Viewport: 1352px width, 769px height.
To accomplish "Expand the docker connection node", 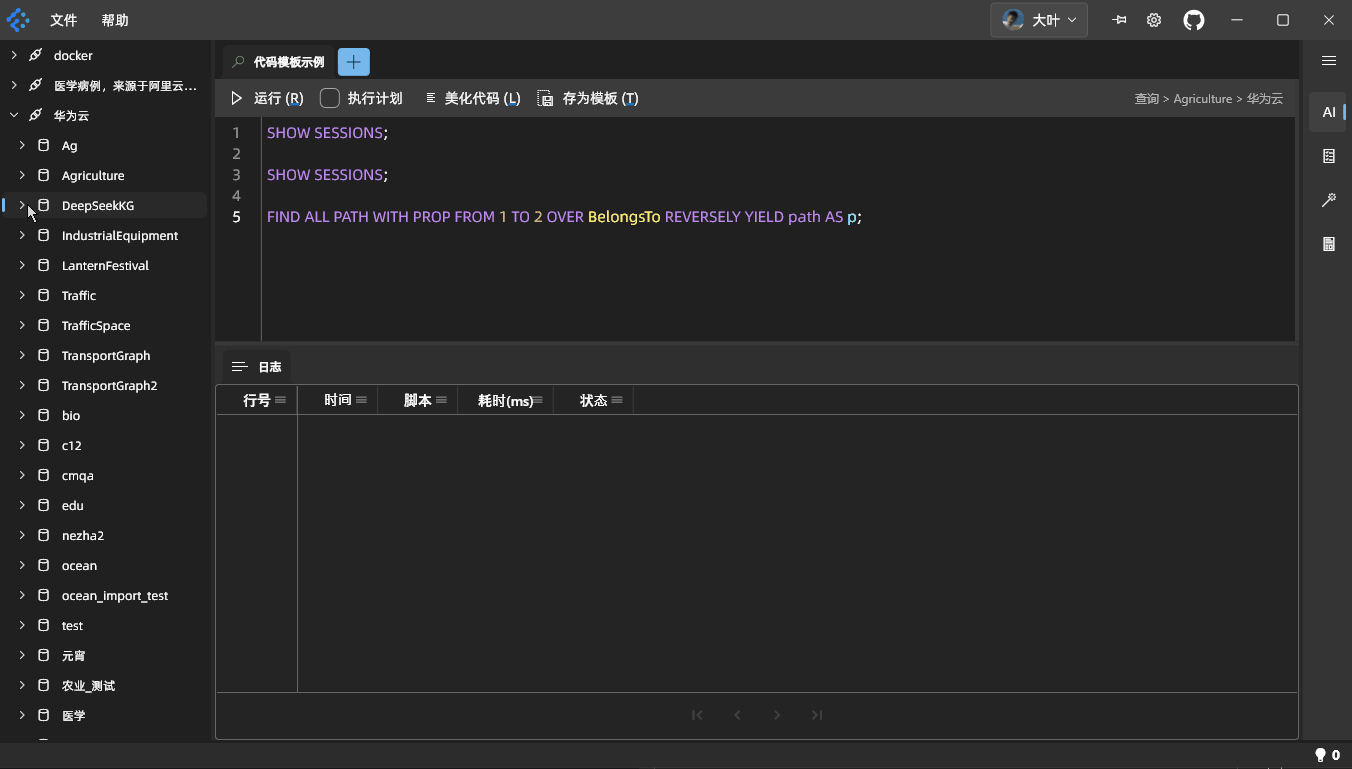I will point(14,55).
